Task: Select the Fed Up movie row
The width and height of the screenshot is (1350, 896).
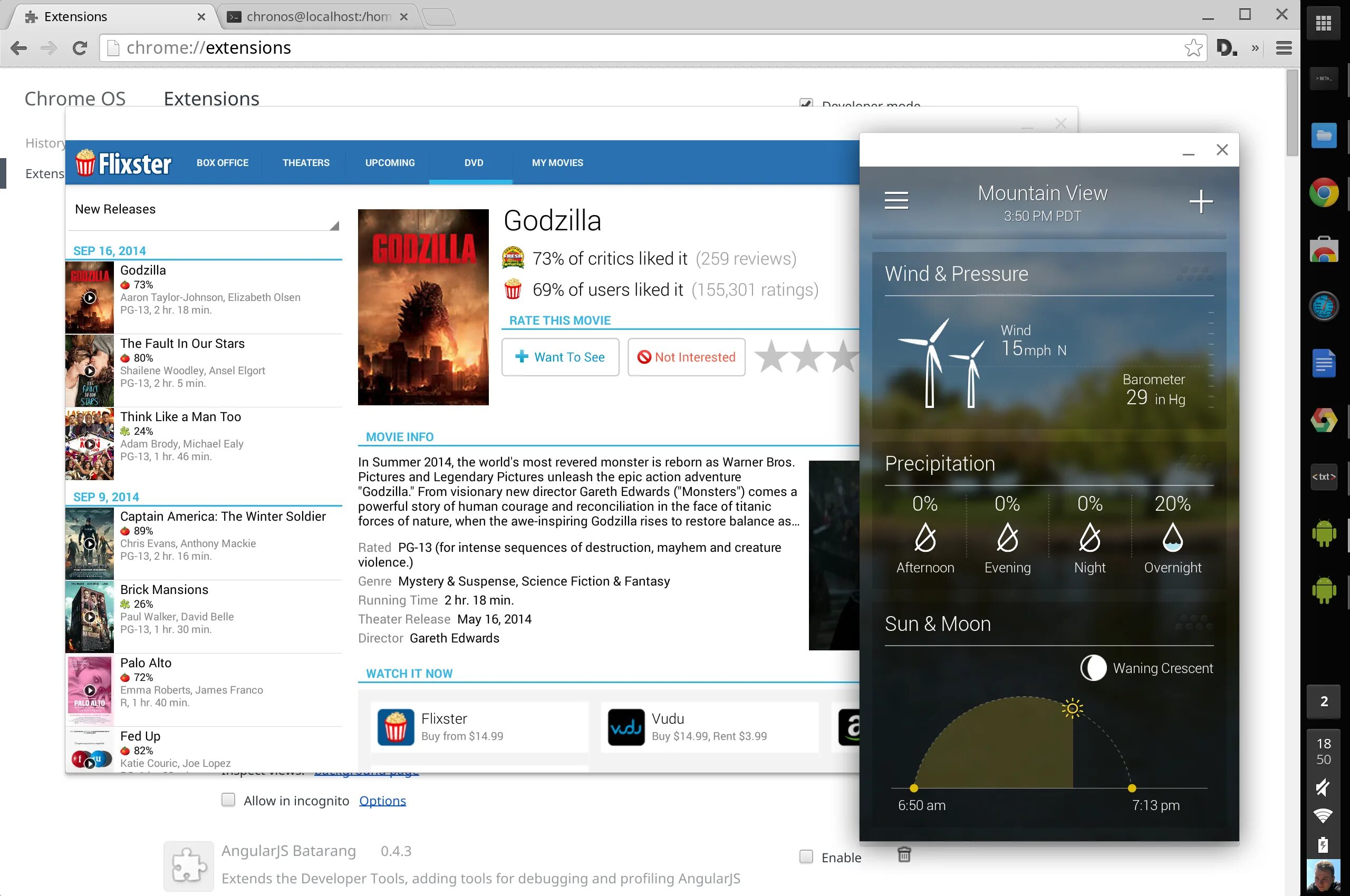Action: point(204,749)
